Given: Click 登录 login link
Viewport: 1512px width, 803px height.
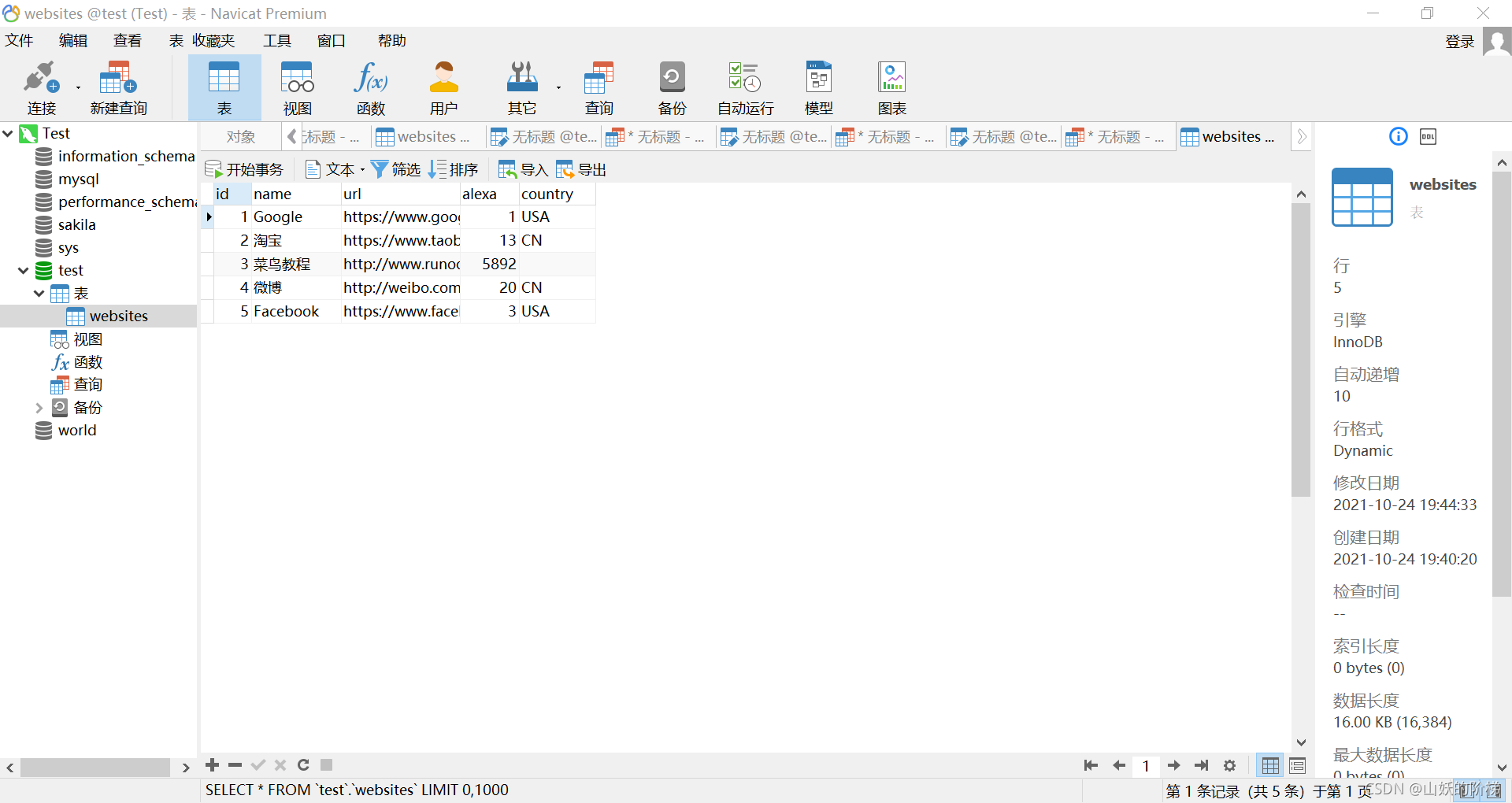Looking at the screenshot, I should coord(1459,42).
